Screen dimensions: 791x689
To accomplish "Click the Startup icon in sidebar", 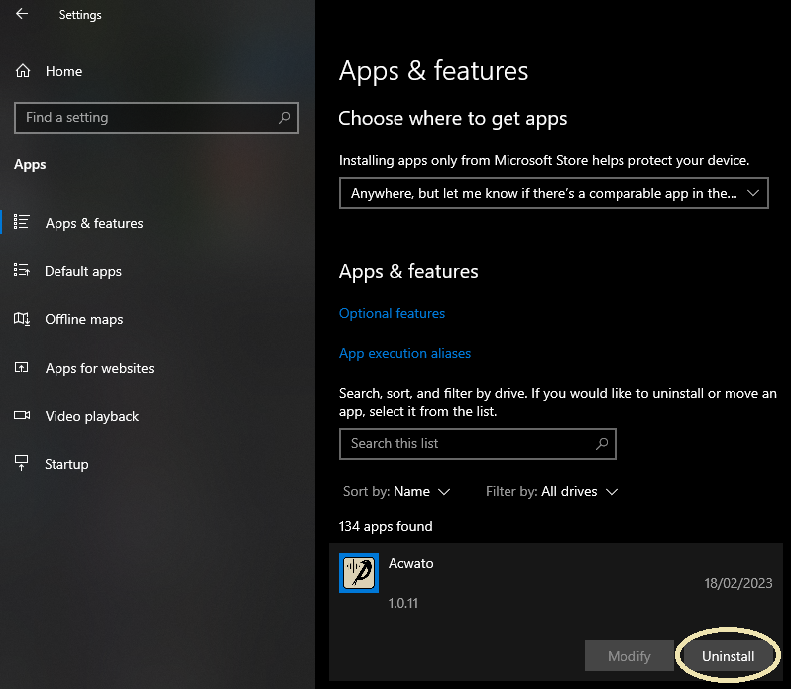I will (22, 463).
